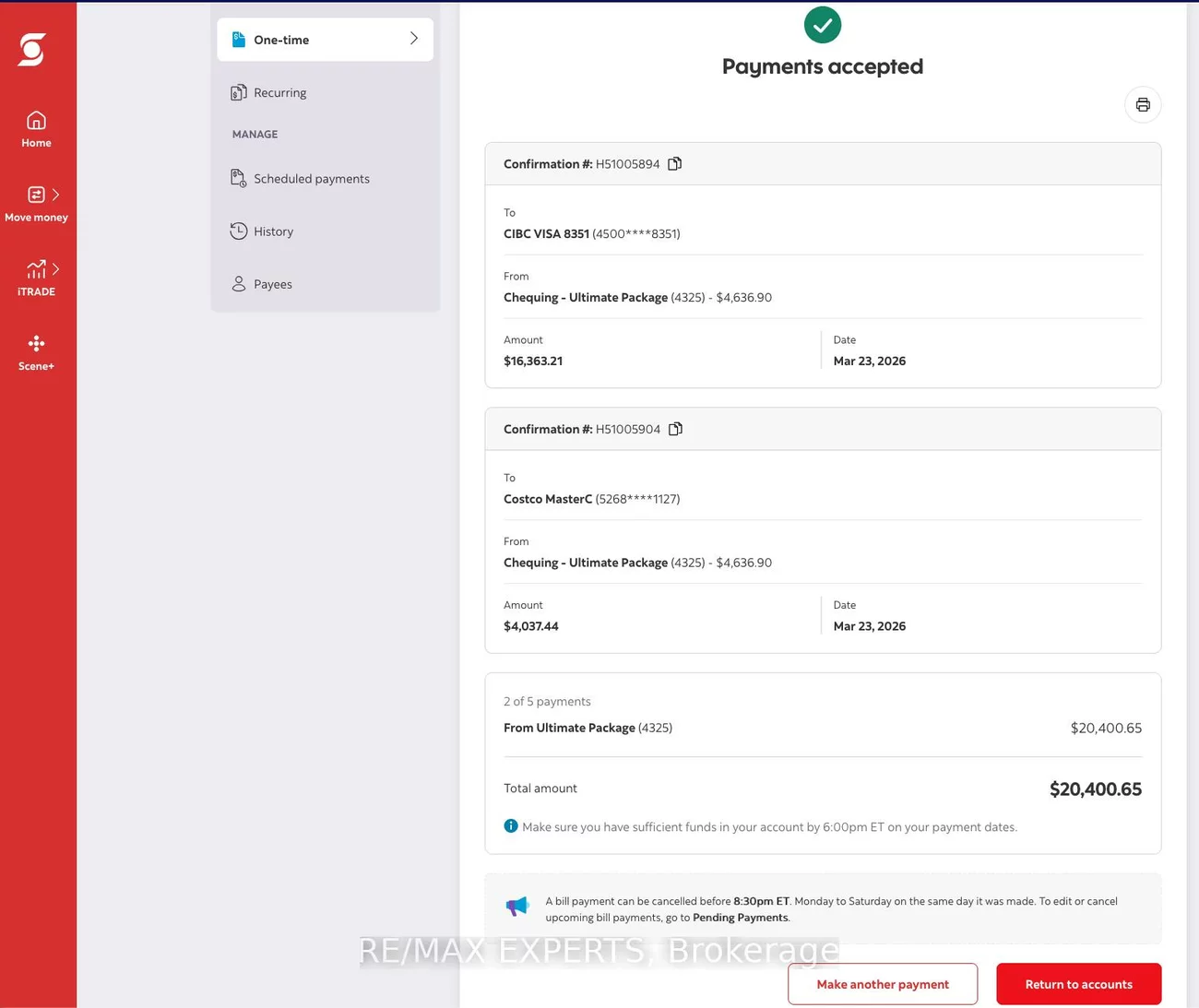1199x1008 pixels.
Task: Click the info icon beside sufficient funds note
Action: click(x=511, y=826)
